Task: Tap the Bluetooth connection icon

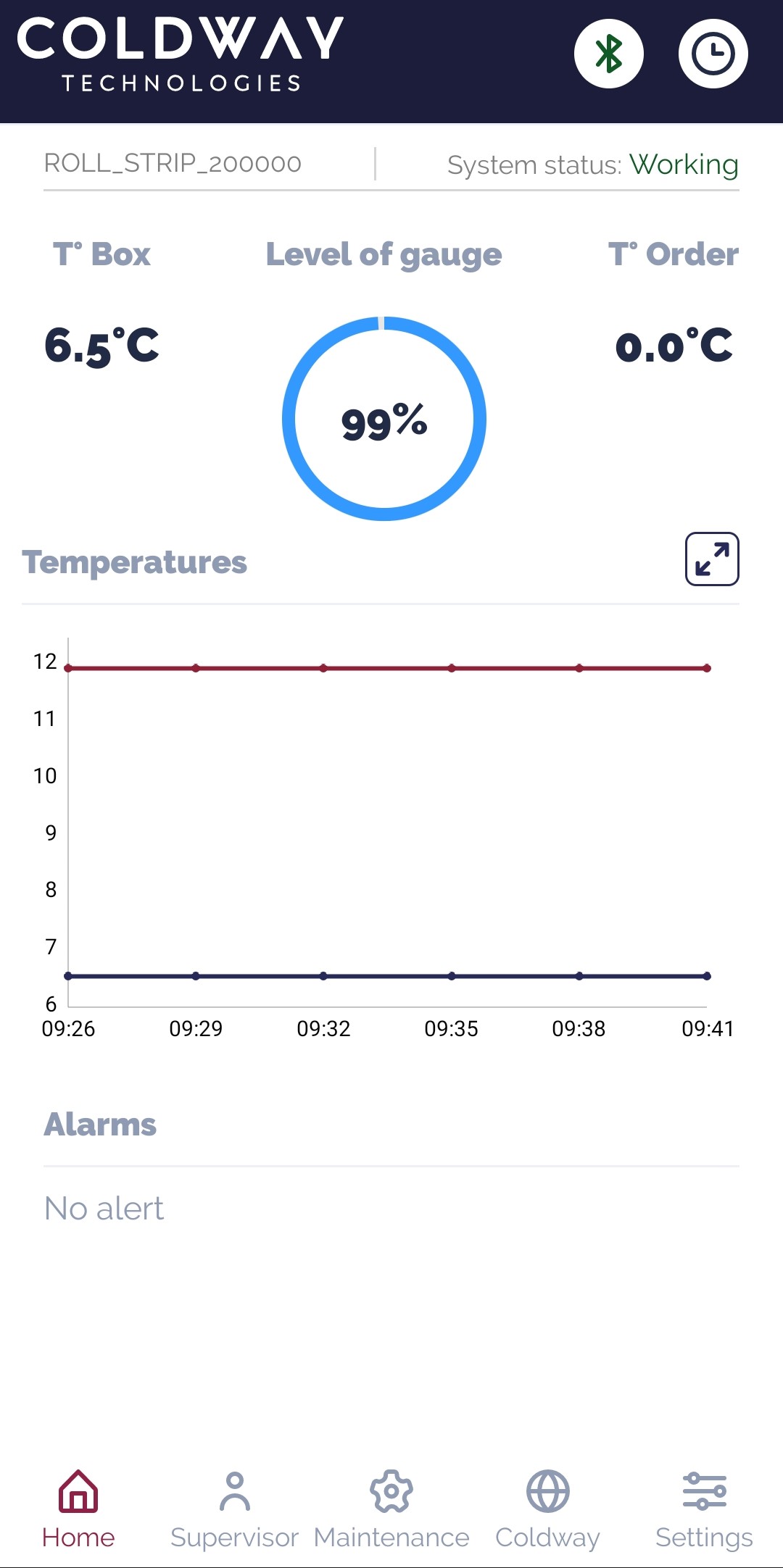Action: pos(609,54)
